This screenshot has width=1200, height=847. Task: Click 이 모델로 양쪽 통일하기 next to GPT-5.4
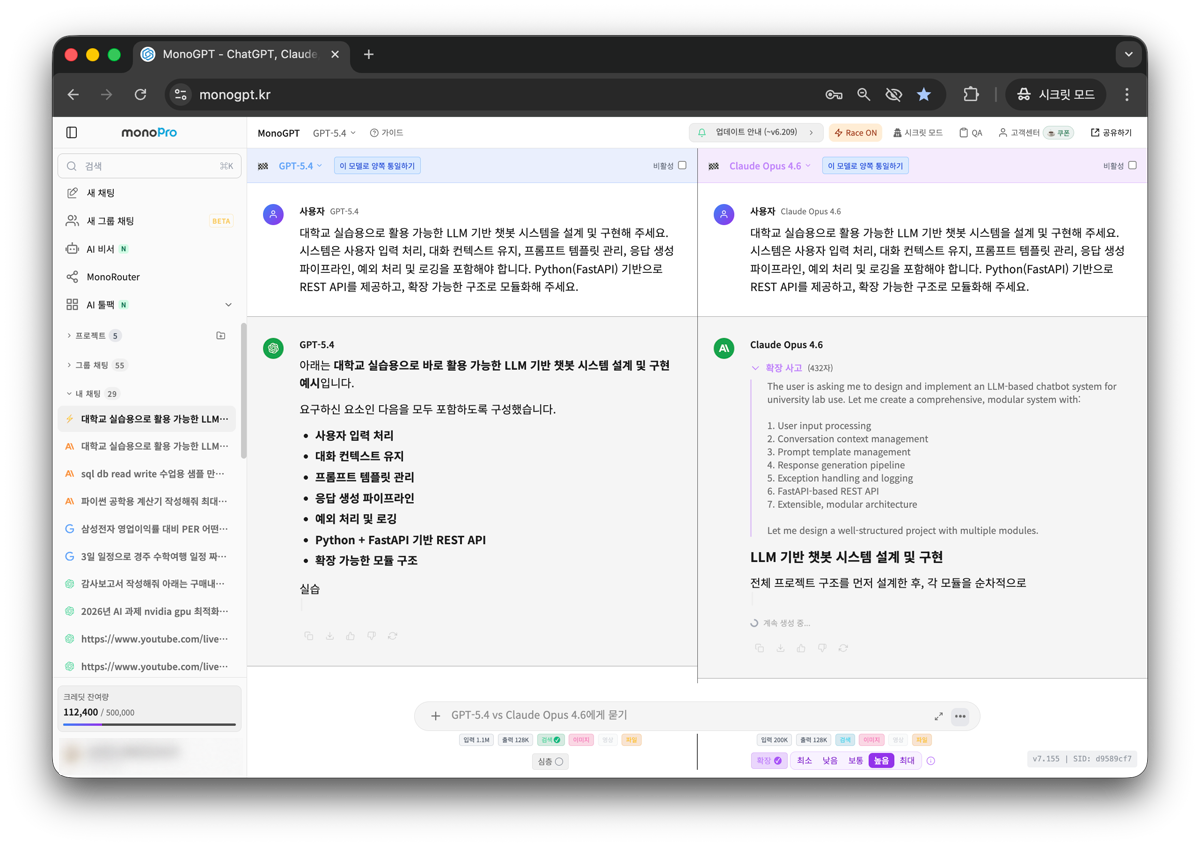point(377,166)
